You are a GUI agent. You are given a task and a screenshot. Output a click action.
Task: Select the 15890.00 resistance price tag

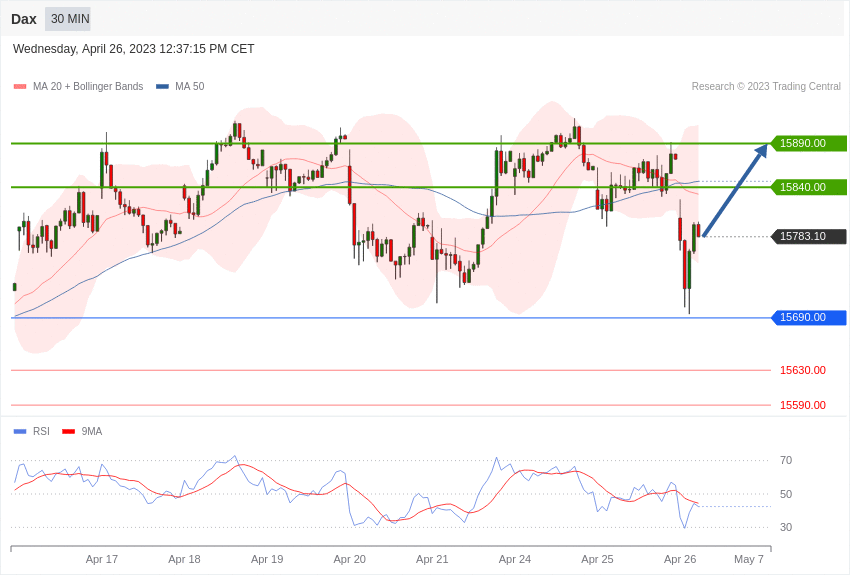(809, 144)
